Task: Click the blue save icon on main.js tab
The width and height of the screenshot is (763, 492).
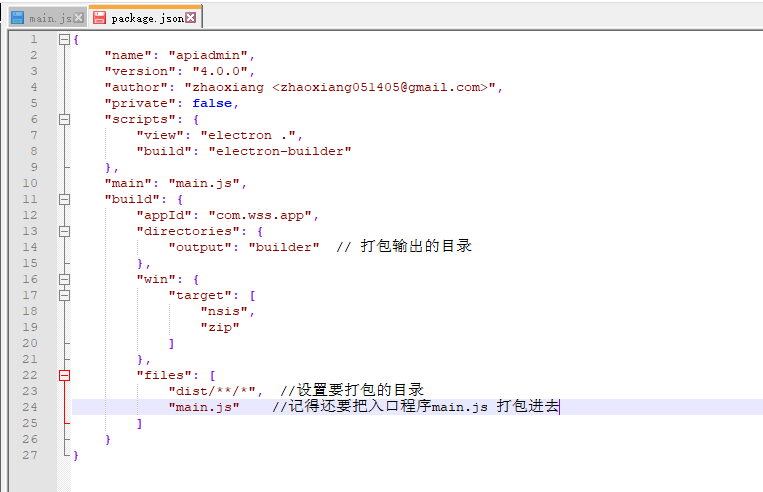Action: (x=18, y=18)
